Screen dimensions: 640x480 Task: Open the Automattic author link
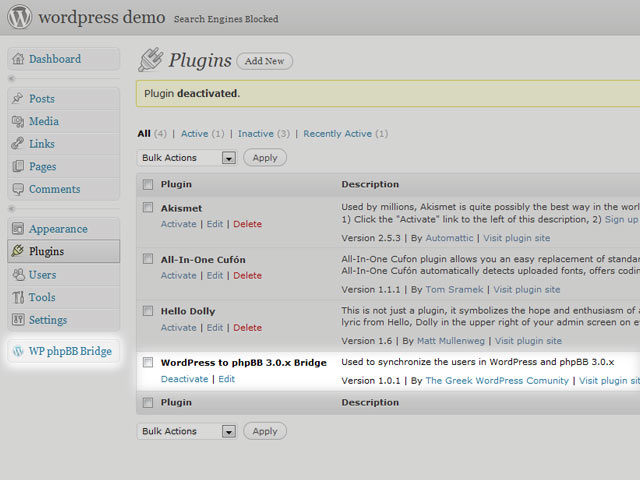tap(449, 238)
